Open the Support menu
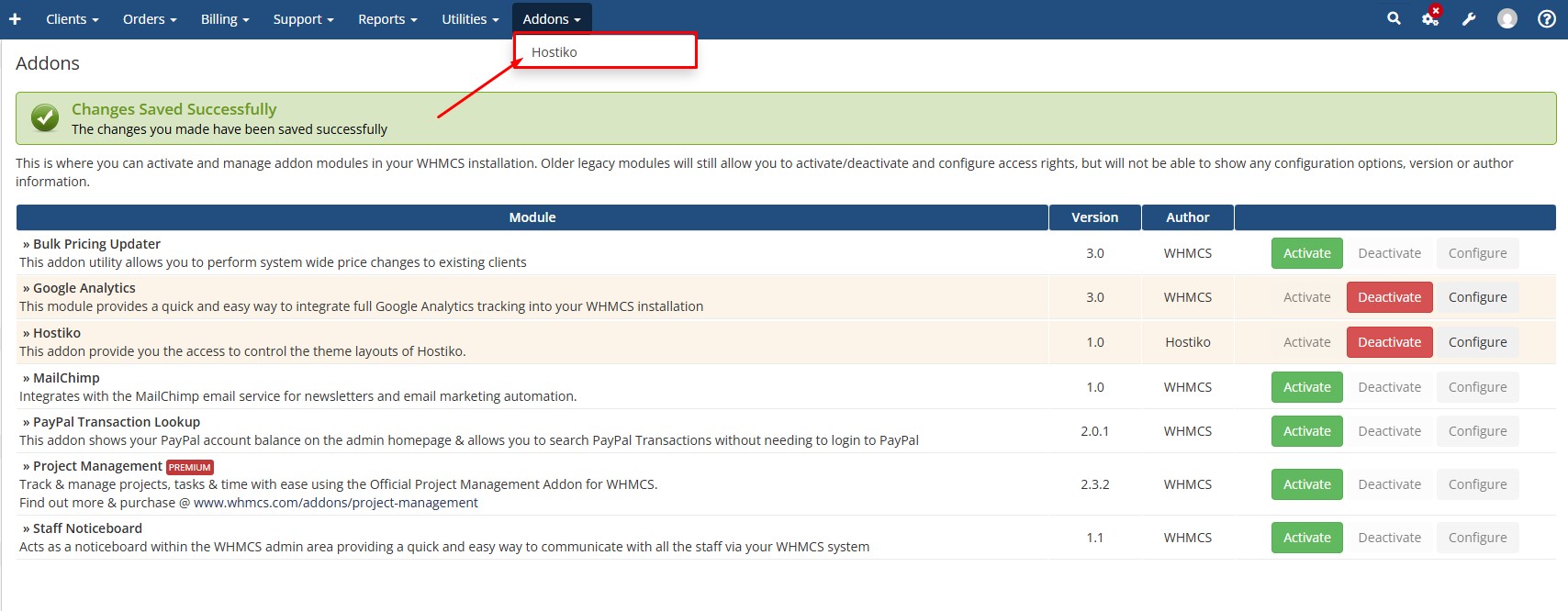Screen dimensions: 1568x611 click(303, 19)
